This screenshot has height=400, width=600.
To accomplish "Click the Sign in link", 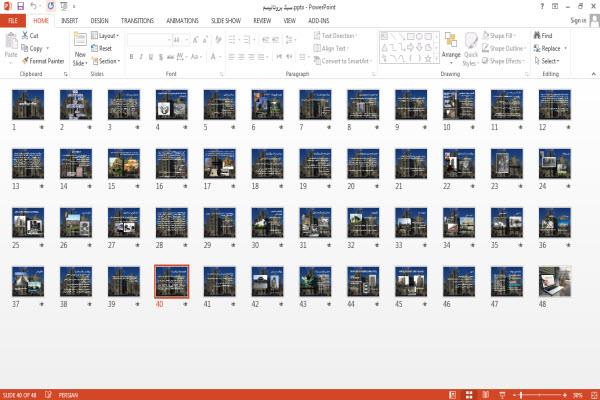I will tap(578, 20).
